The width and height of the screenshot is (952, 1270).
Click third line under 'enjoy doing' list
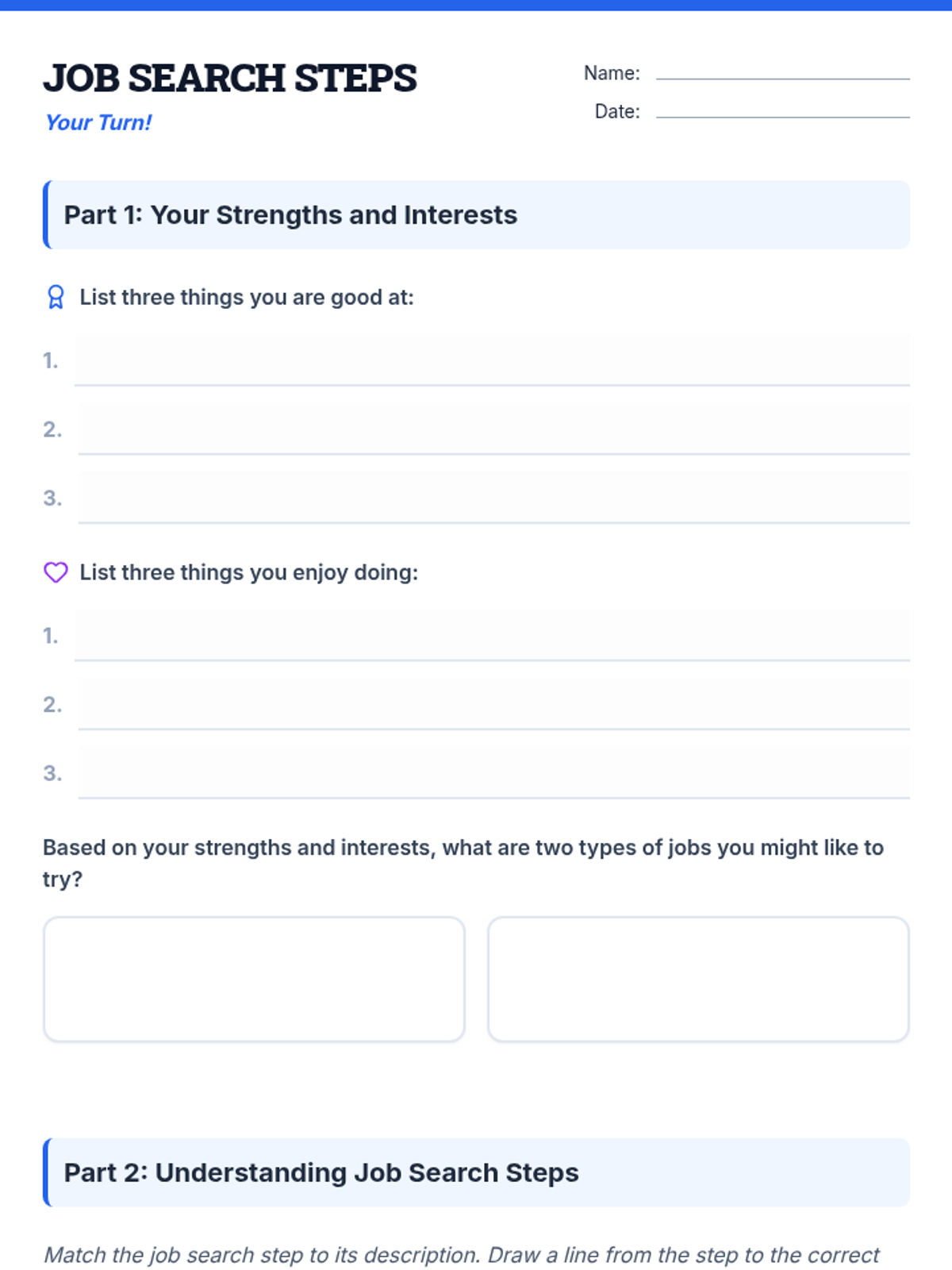pos(493,773)
